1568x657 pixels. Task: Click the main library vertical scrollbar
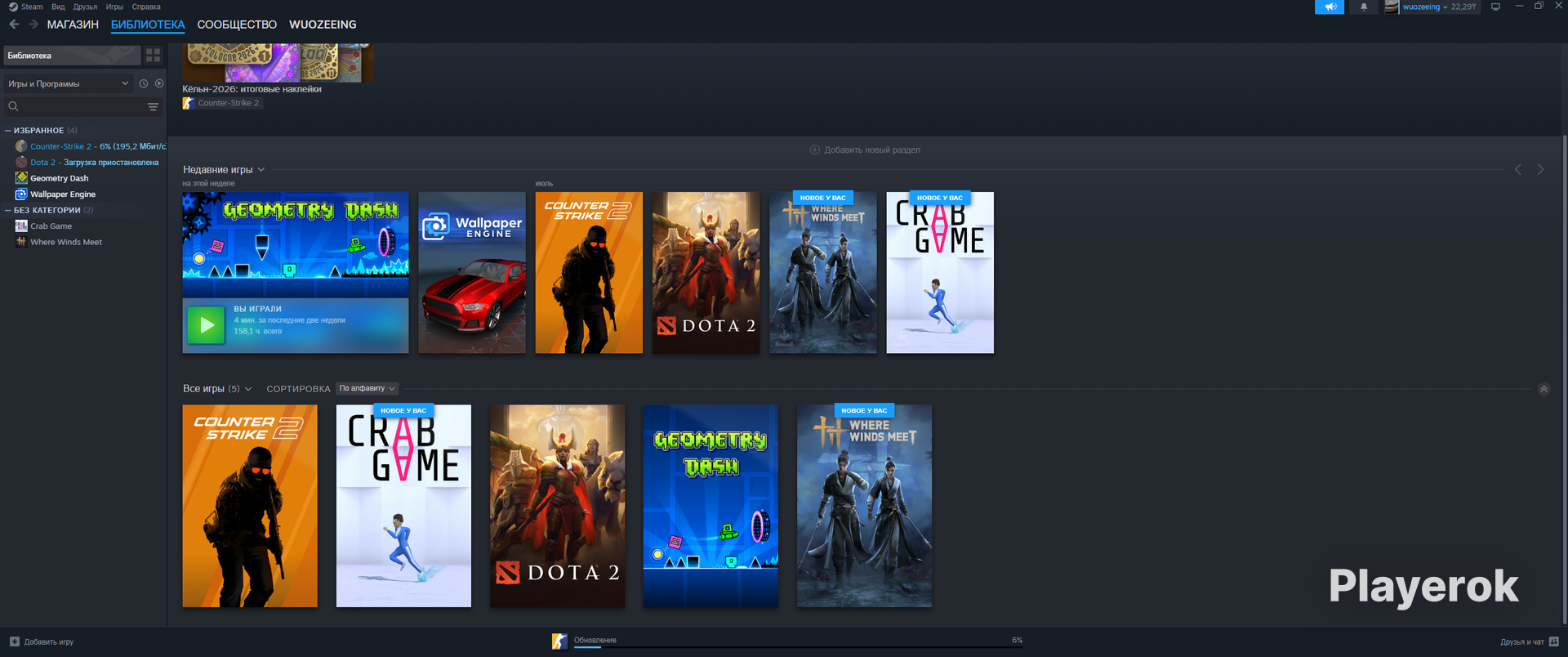(x=1564, y=380)
